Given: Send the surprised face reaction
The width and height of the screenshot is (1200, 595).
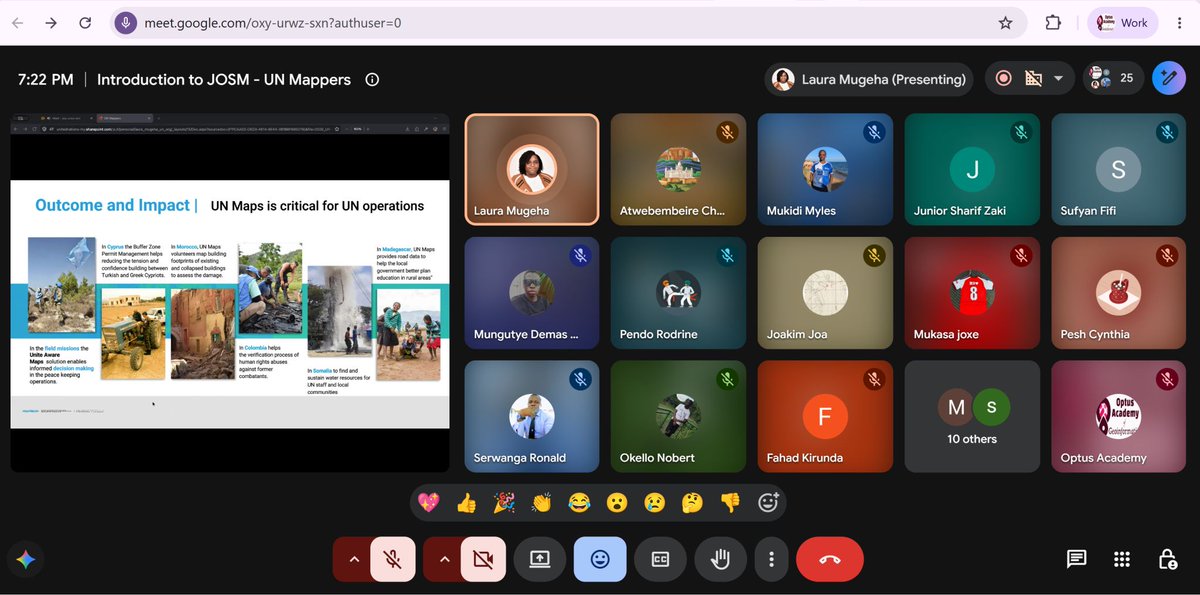Looking at the screenshot, I should tap(617, 502).
